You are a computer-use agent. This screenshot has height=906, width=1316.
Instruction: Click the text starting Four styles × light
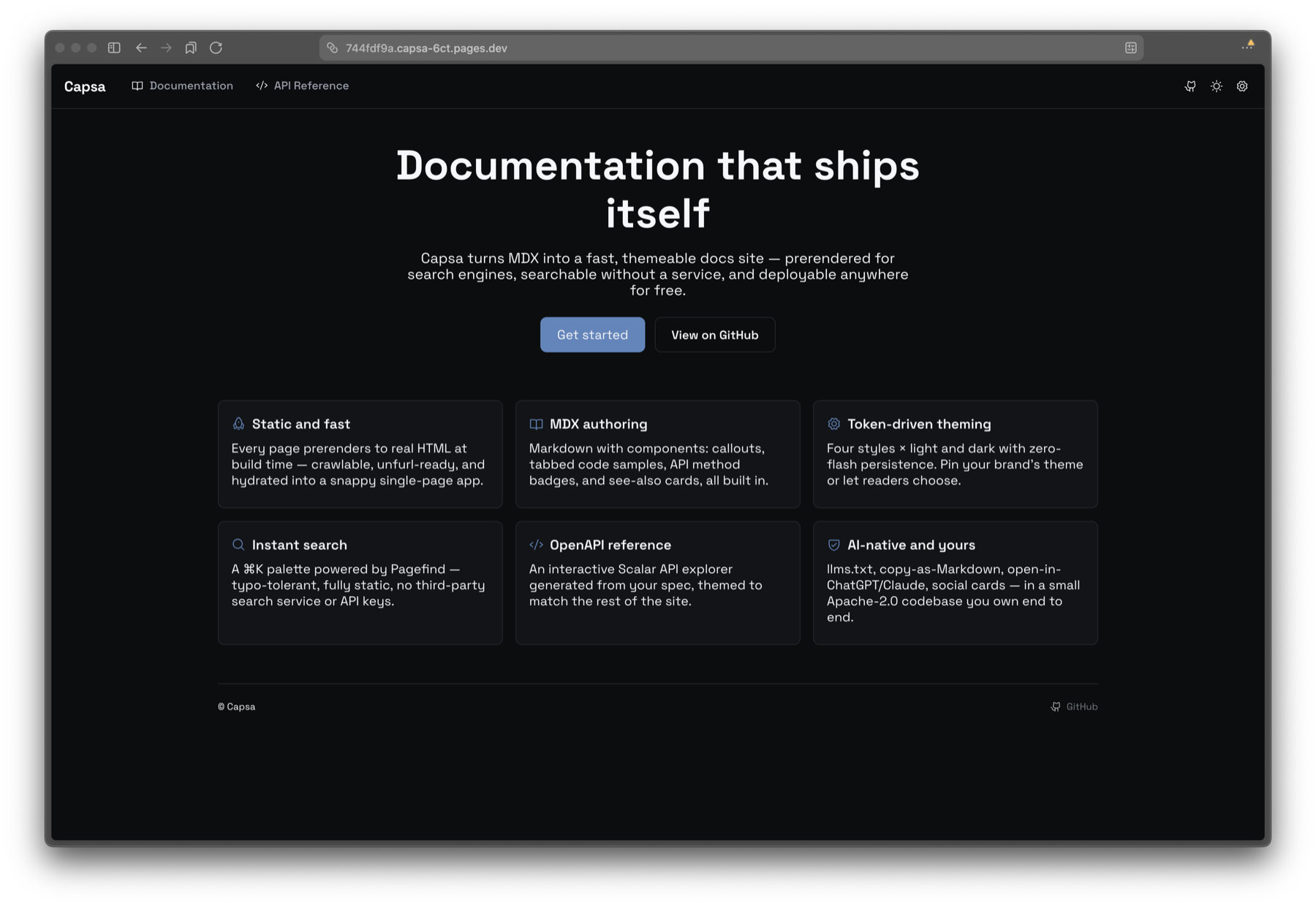(x=955, y=464)
